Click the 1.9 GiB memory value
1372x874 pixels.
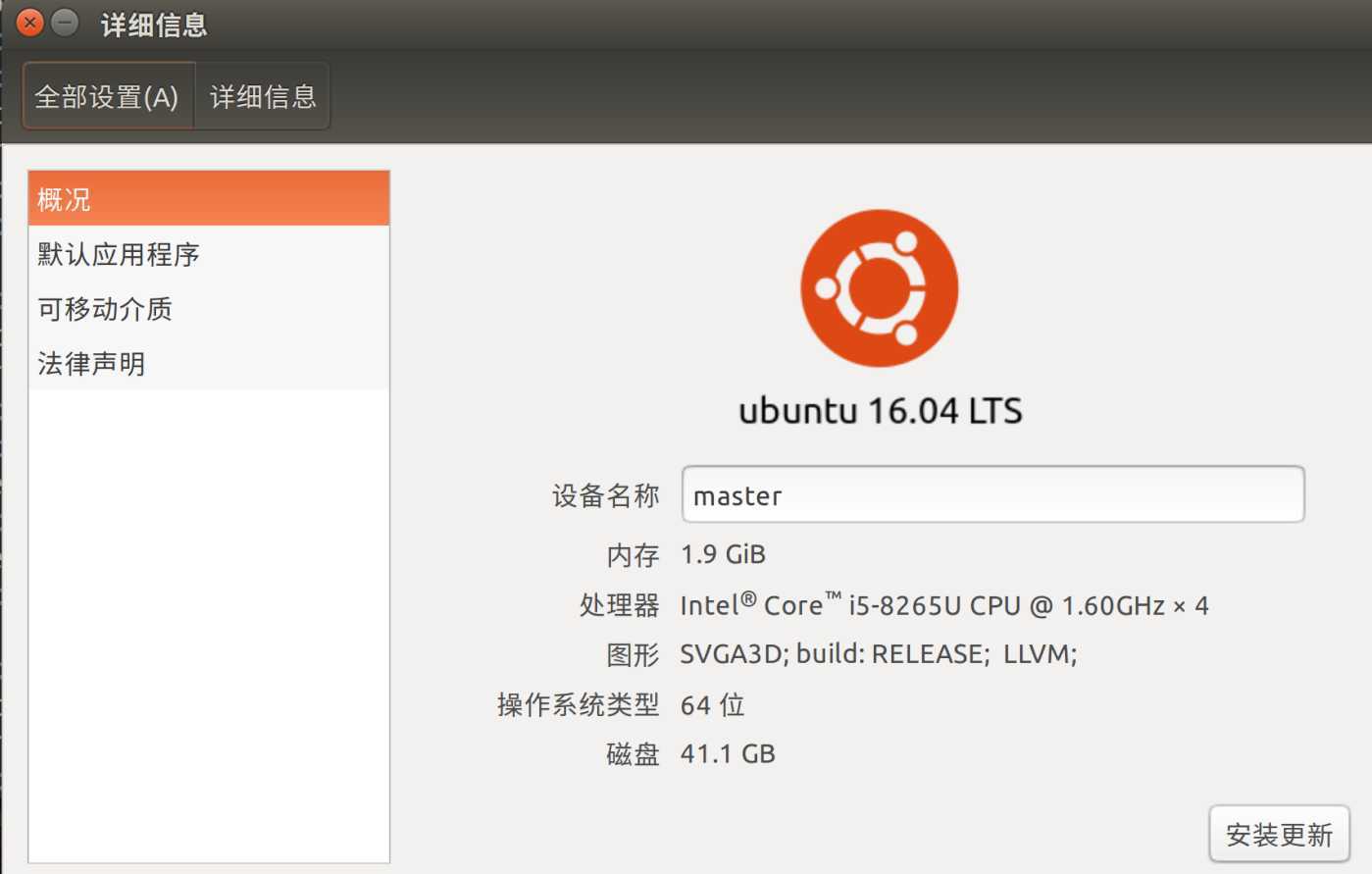[723, 554]
